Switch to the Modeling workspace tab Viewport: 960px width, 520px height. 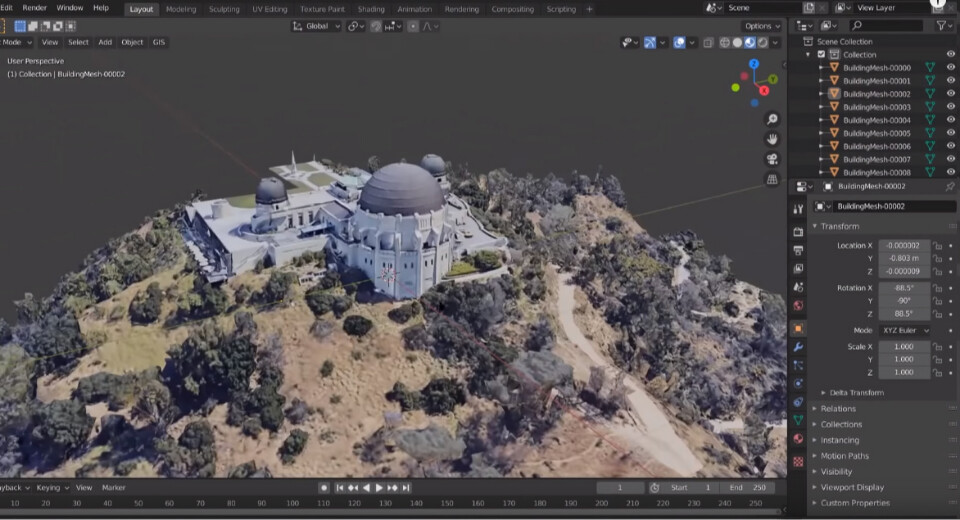(181, 9)
